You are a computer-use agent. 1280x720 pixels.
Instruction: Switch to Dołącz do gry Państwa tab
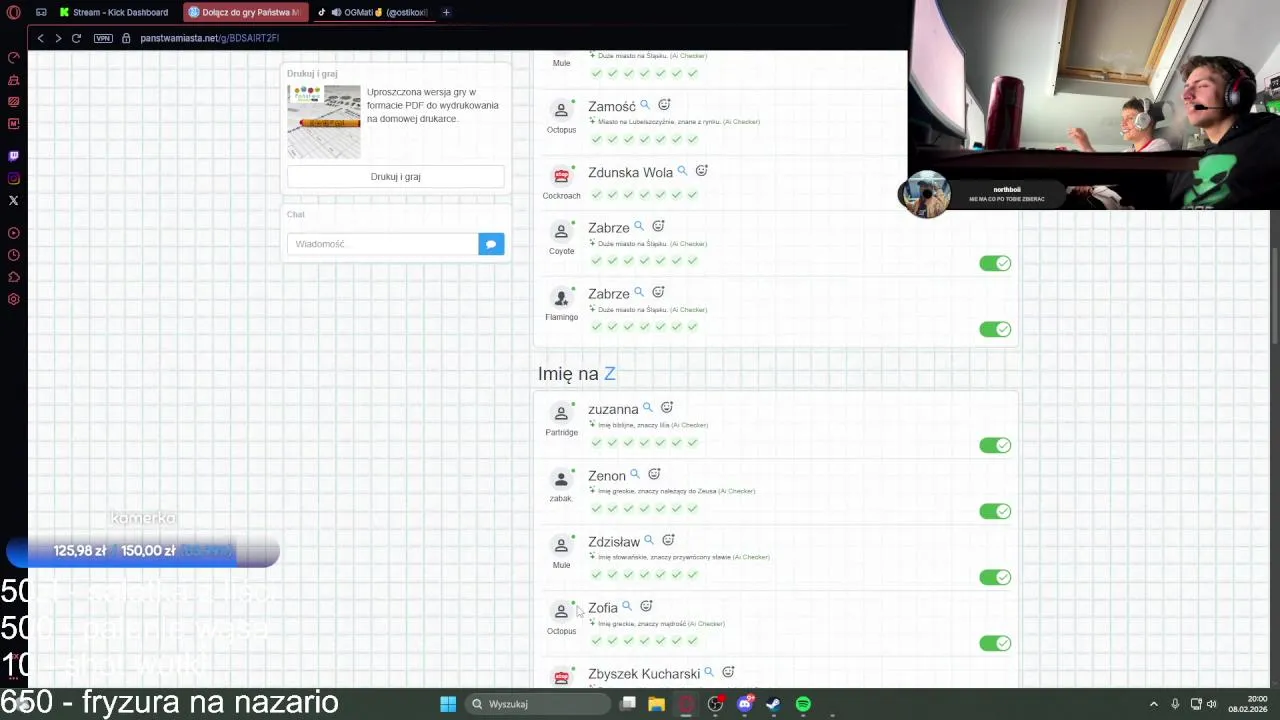(x=245, y=12)
